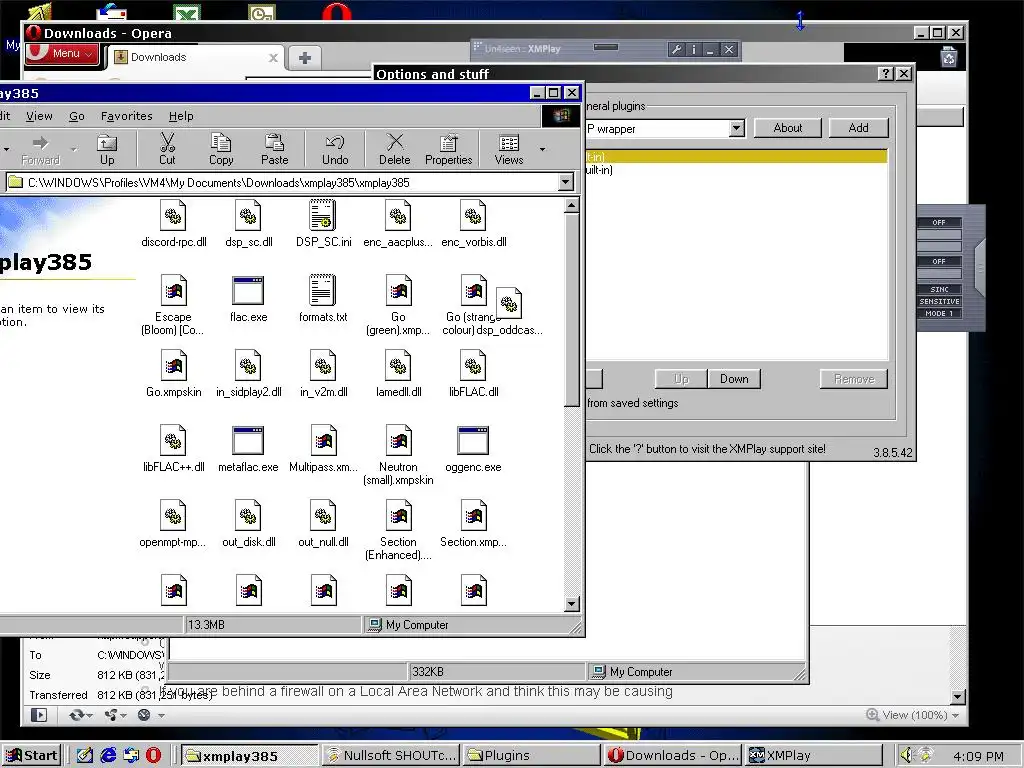
Task: Click the Copy toolbar icon
Action: [x=221, y=149]
